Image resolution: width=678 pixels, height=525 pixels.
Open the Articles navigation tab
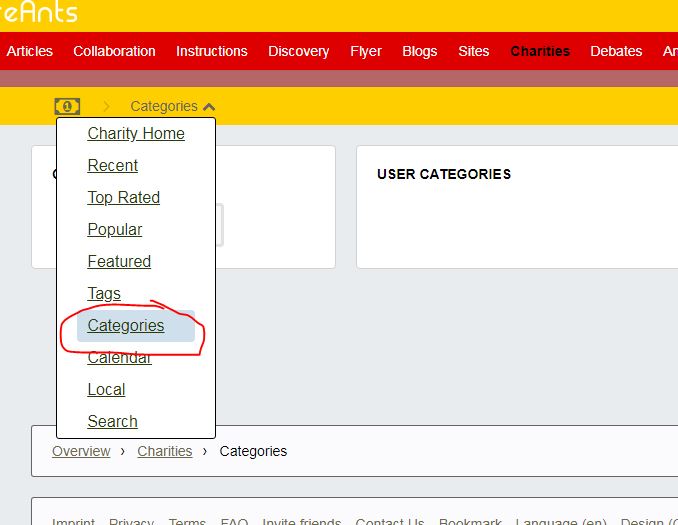[x=30, y=51]
